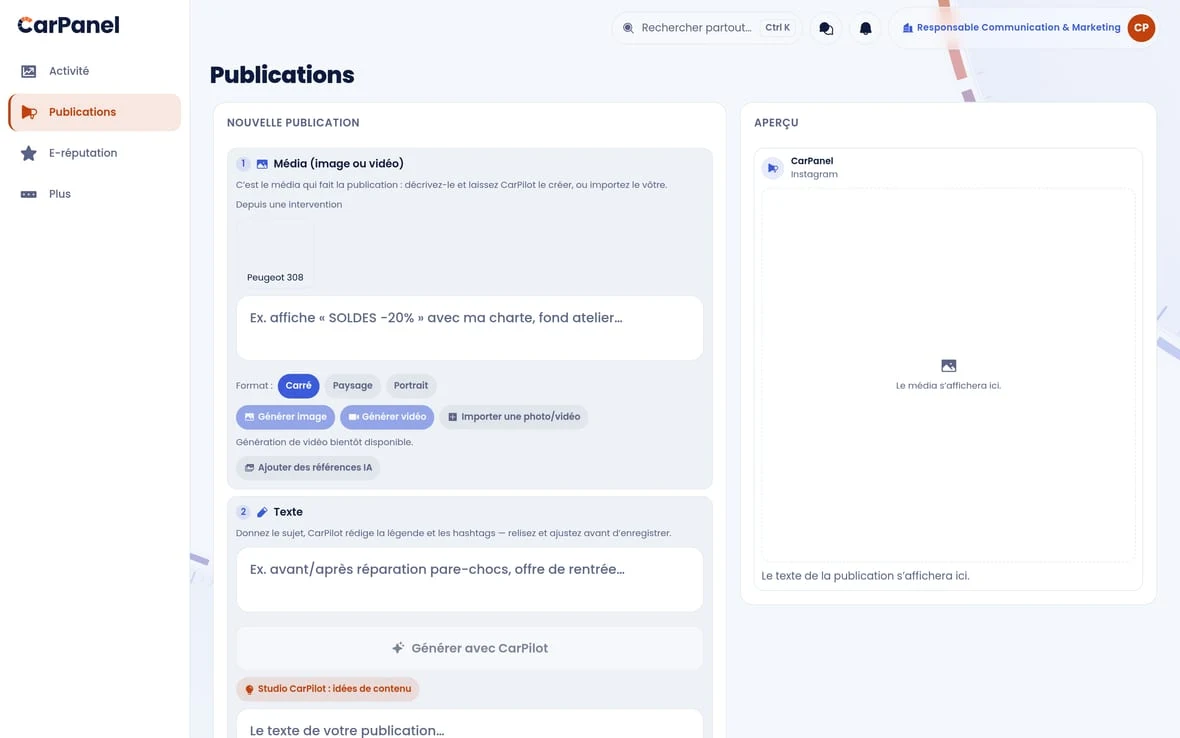Viewport: 1180px width, 738px height.
Task: Click the Générer image button
Action: [x=285, y=417]
